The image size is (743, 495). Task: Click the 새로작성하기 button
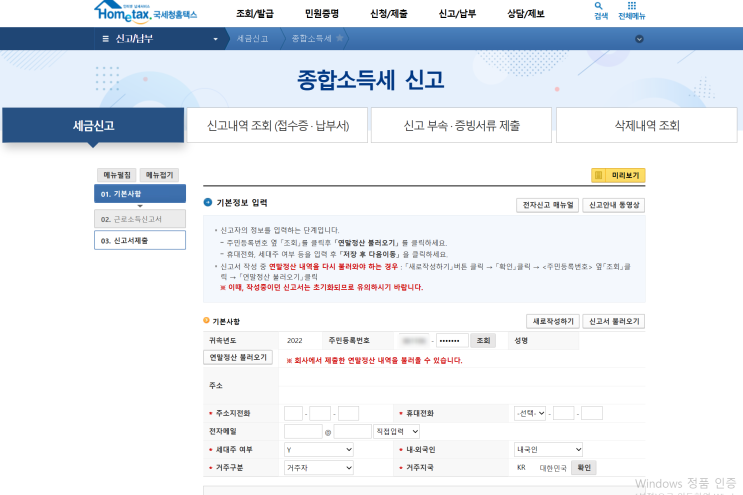(x=553, y=321)
